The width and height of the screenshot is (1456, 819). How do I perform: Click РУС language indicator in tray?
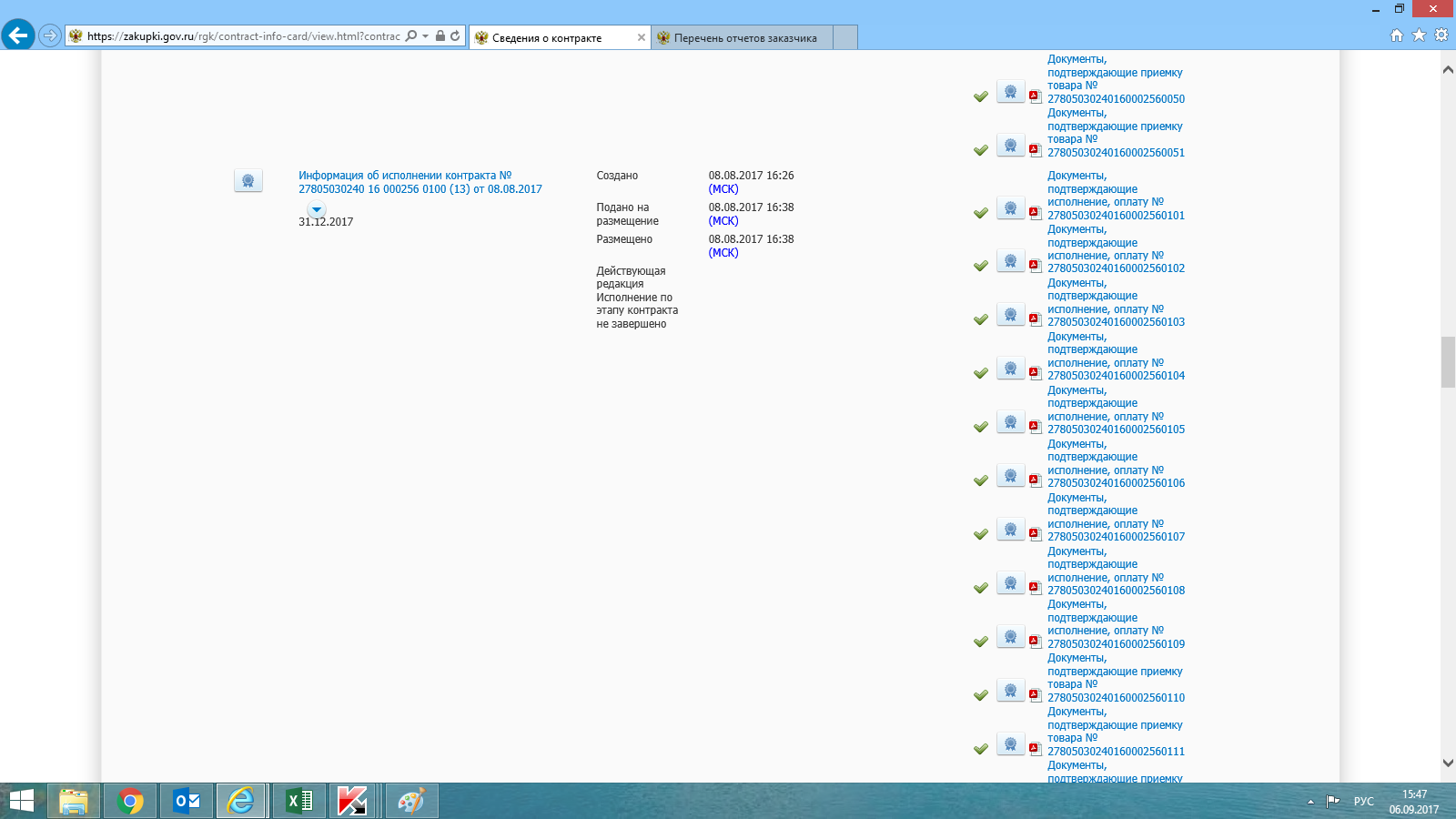coord(1363,802)
